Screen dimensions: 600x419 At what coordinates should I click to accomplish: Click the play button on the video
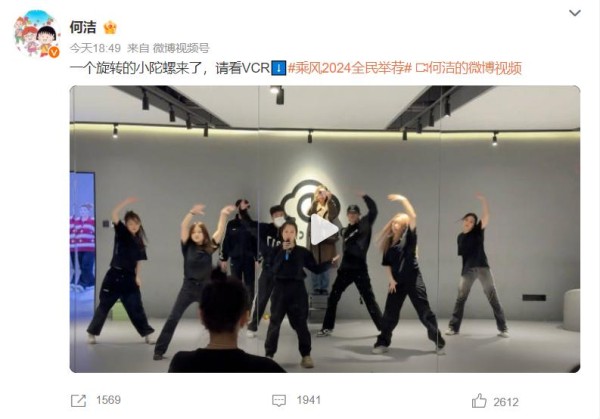tap(324, 230)
